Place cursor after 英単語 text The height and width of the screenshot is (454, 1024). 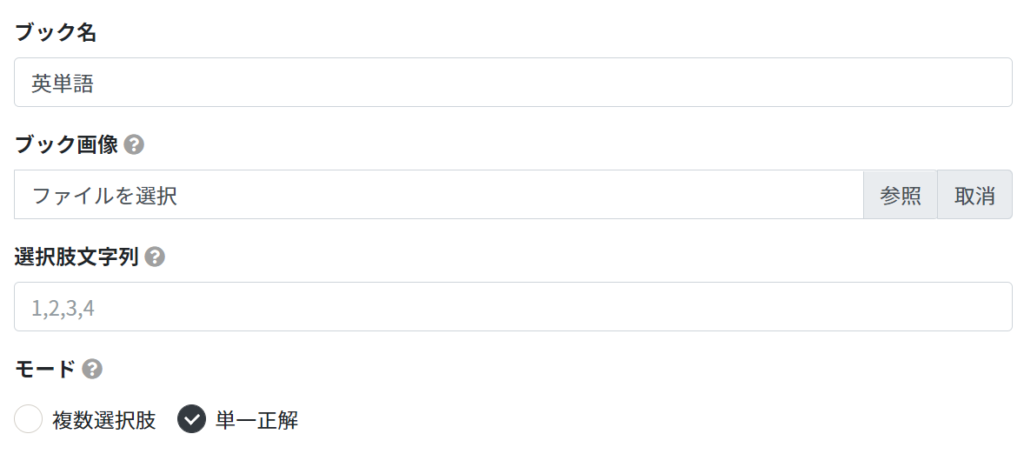(x=95, y=83)
